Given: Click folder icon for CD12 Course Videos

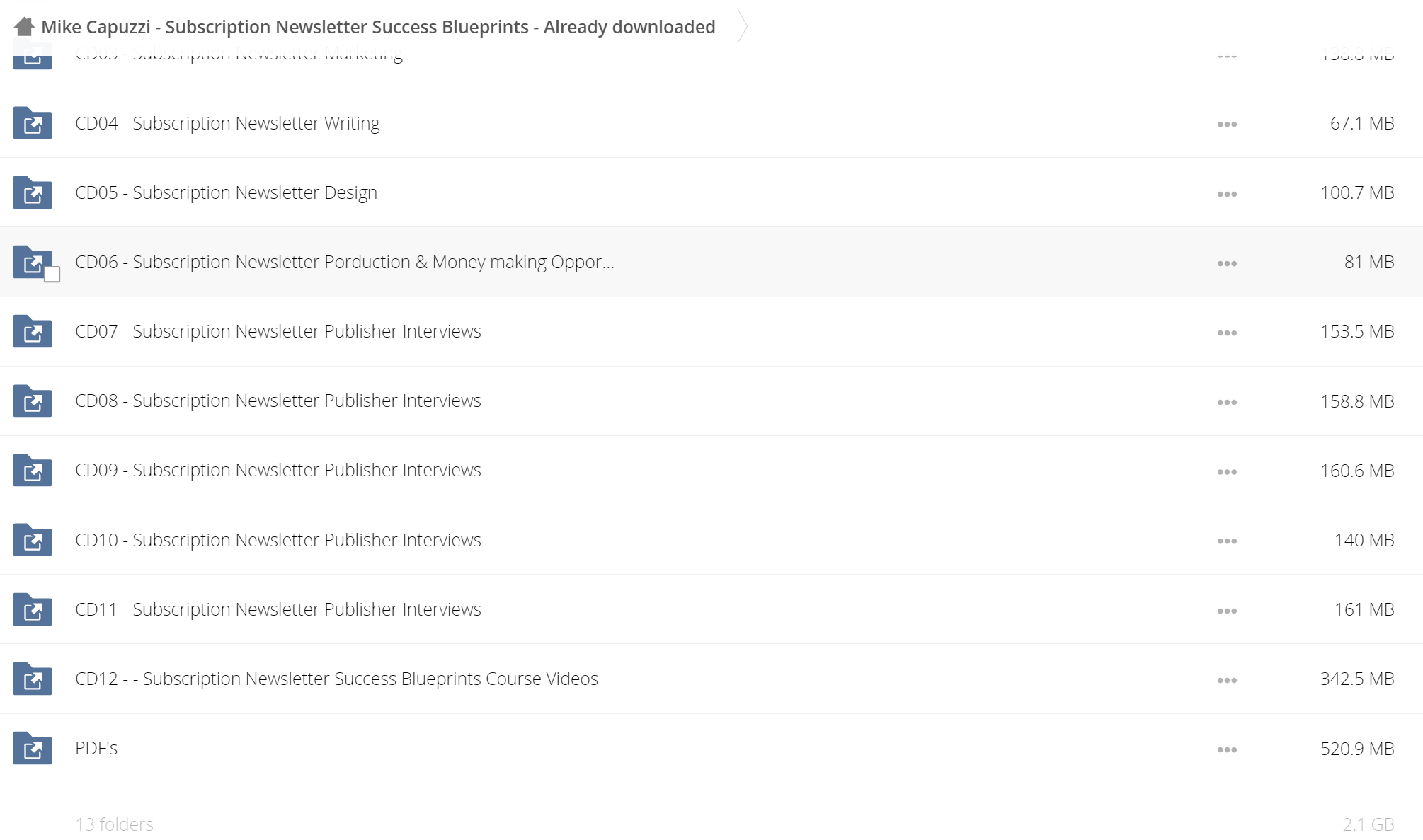Looking at the screenshot, I should click(x=33, y=679).
